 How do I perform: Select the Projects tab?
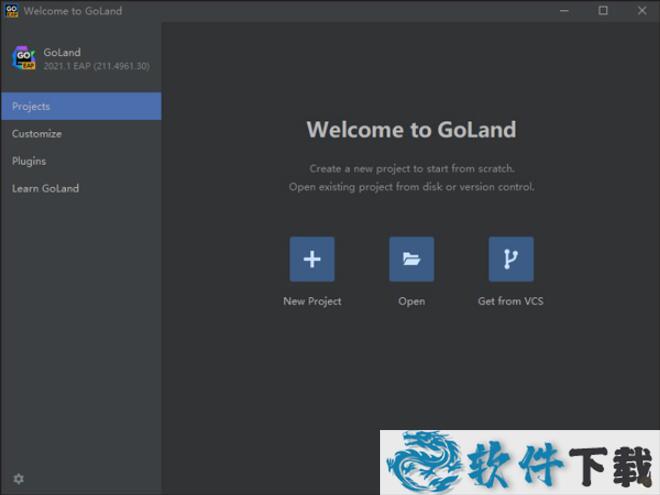point(80,106)
